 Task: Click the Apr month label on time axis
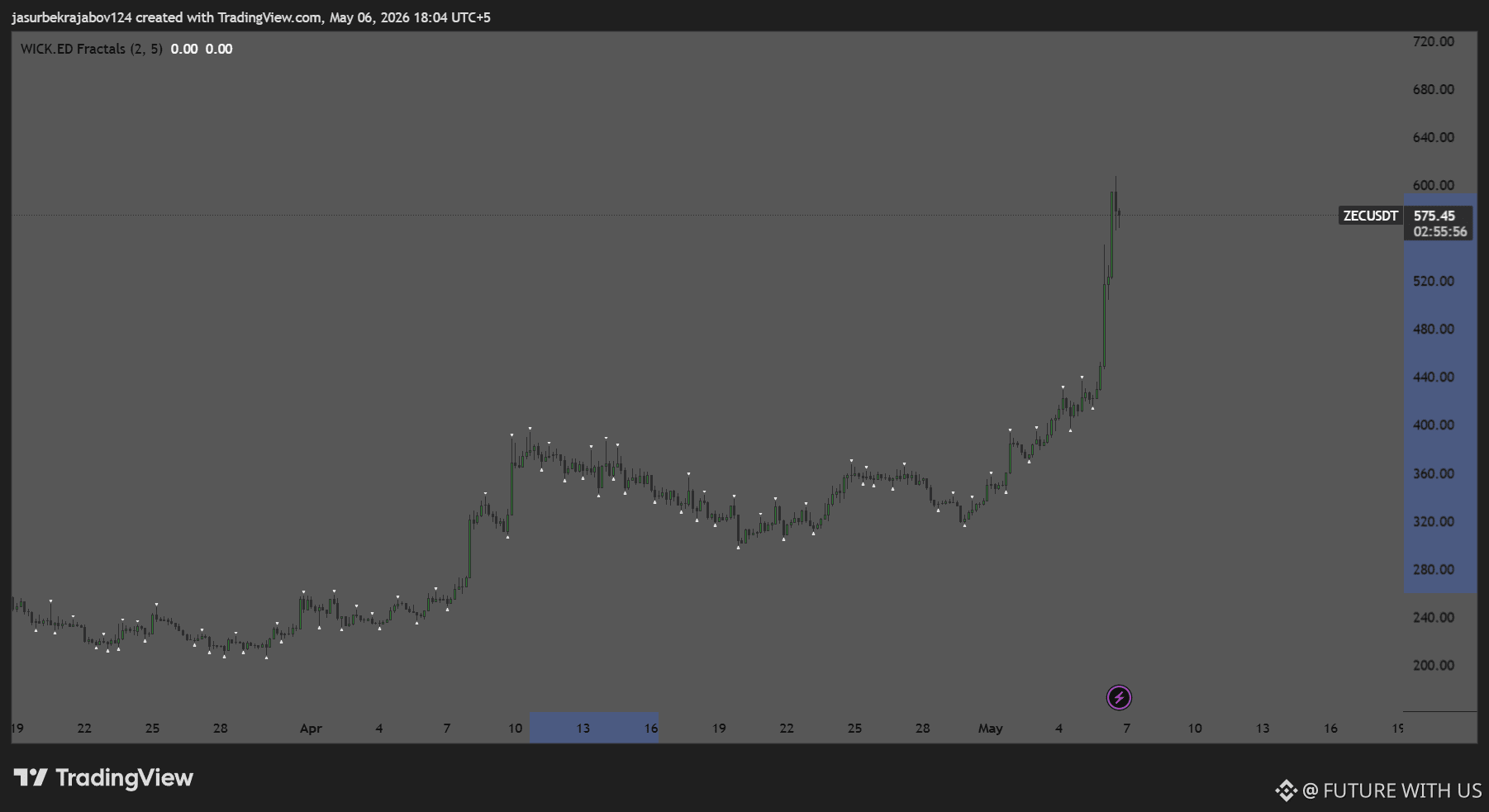[311, 729]
